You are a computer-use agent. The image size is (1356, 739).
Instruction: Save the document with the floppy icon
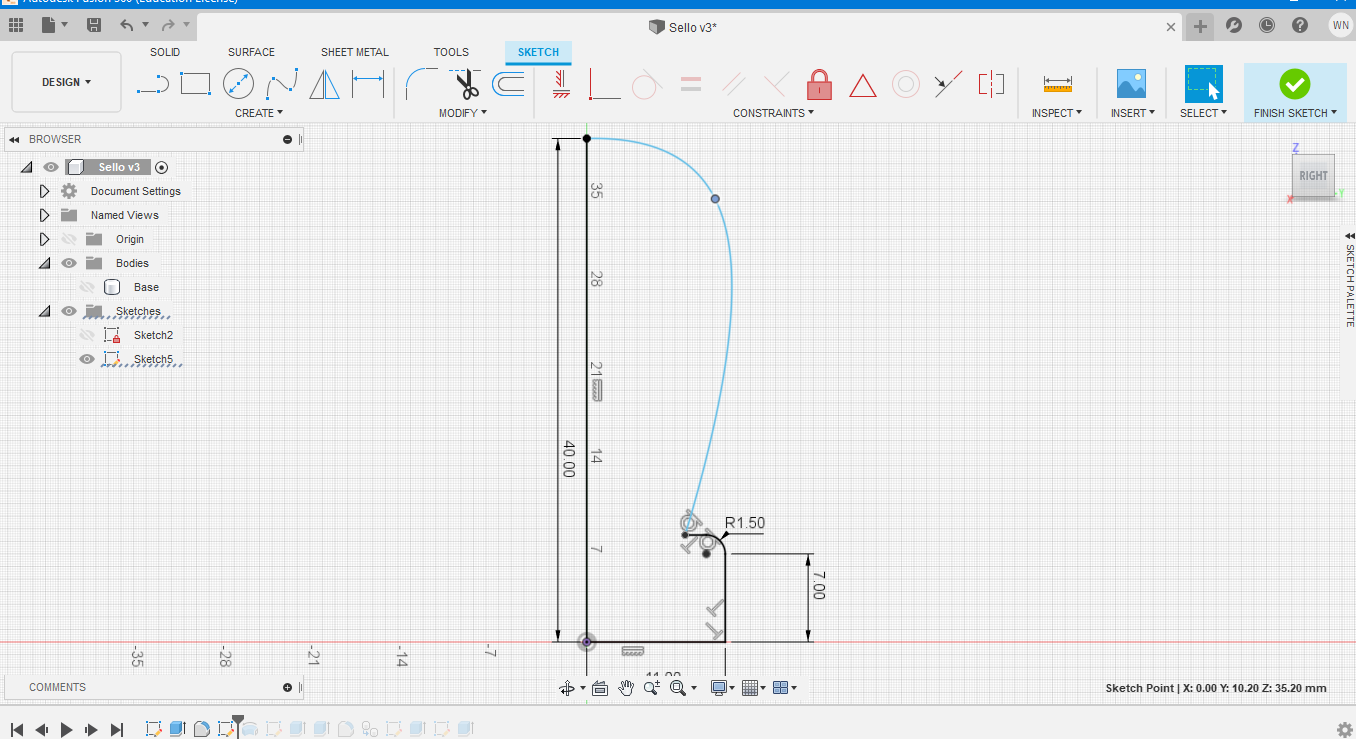pyautogui.click(x=94, y=25)
